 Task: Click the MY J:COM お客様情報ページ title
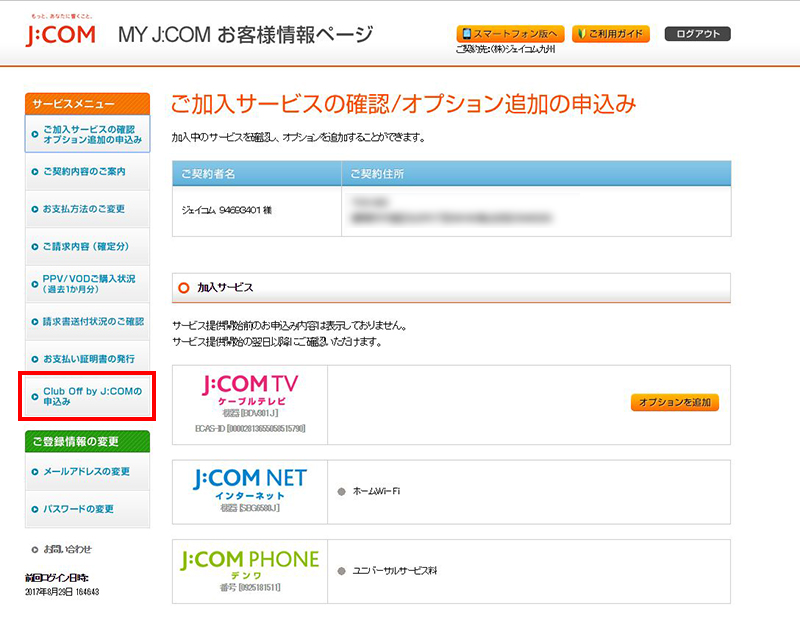tap(245, 35)
